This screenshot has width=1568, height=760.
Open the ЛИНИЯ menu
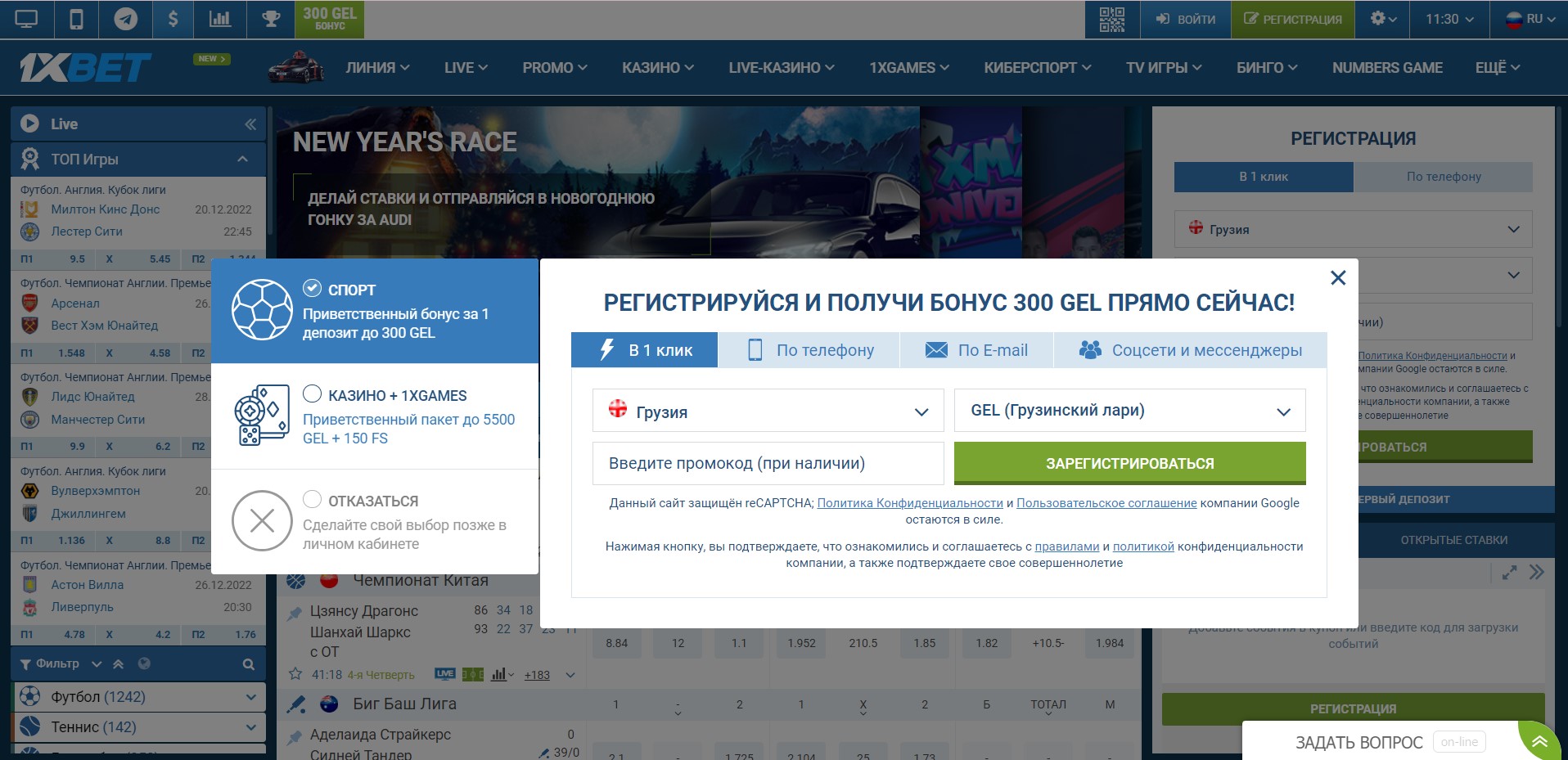(x=377, y=68)
